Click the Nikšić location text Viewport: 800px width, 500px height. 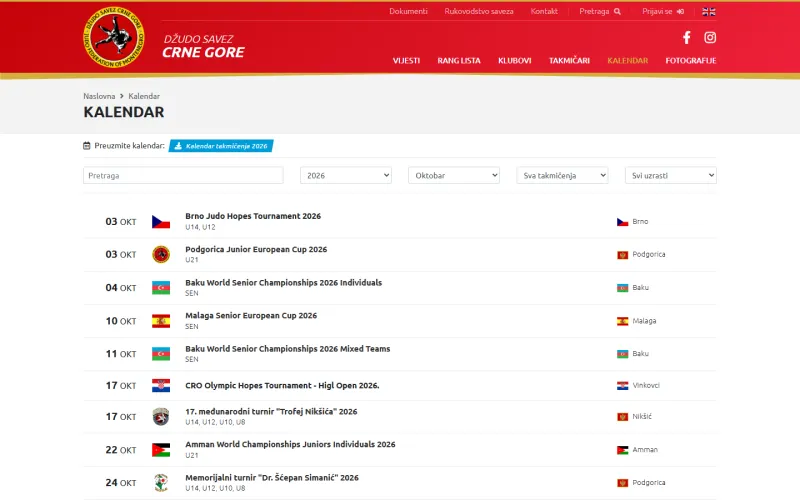pyautogui.click(x=642, y=417)
